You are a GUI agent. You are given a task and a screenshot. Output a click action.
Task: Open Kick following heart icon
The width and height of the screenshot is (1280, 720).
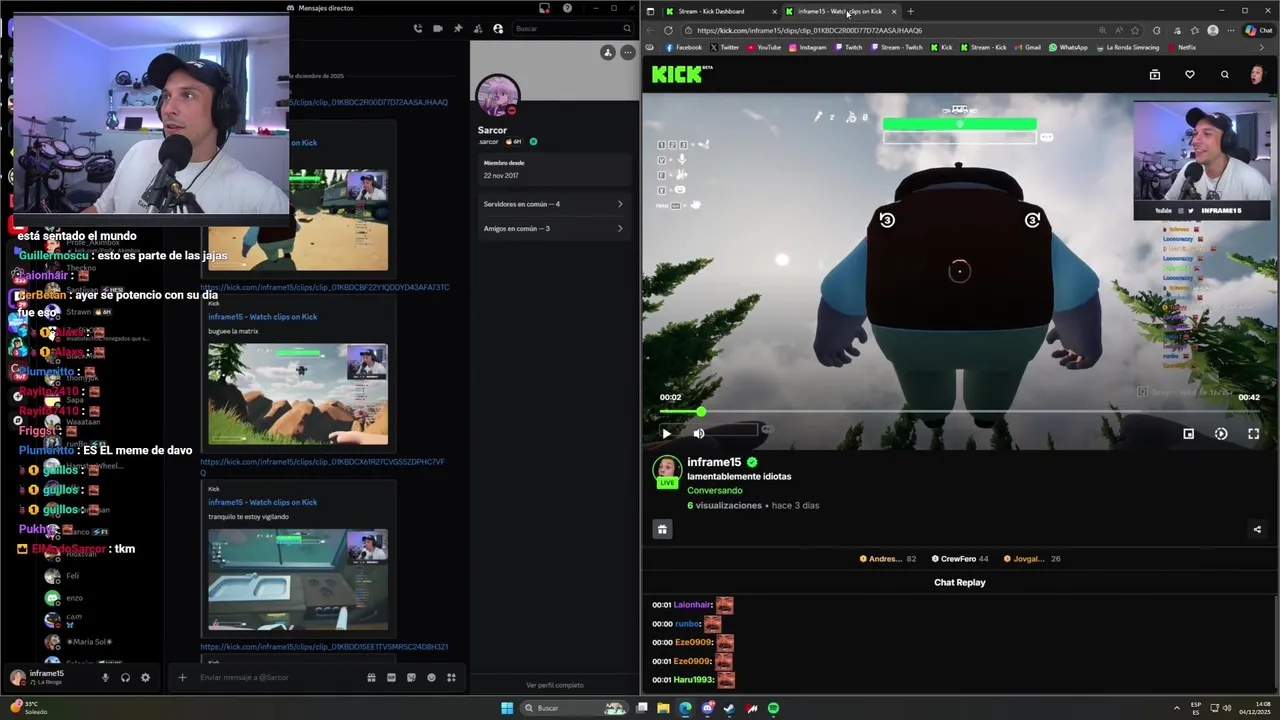pos(1190,74)
